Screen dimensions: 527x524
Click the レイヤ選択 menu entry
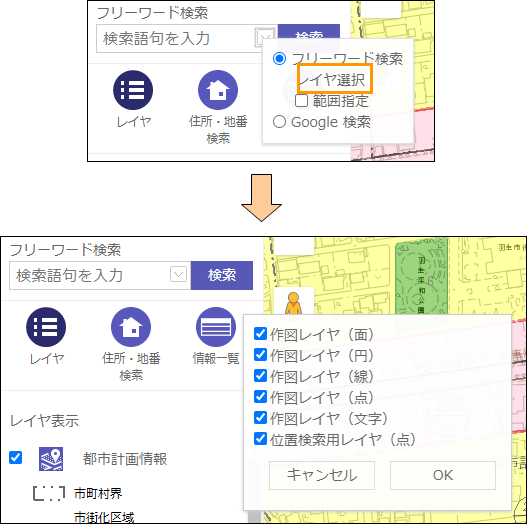[x=332, y=80]
